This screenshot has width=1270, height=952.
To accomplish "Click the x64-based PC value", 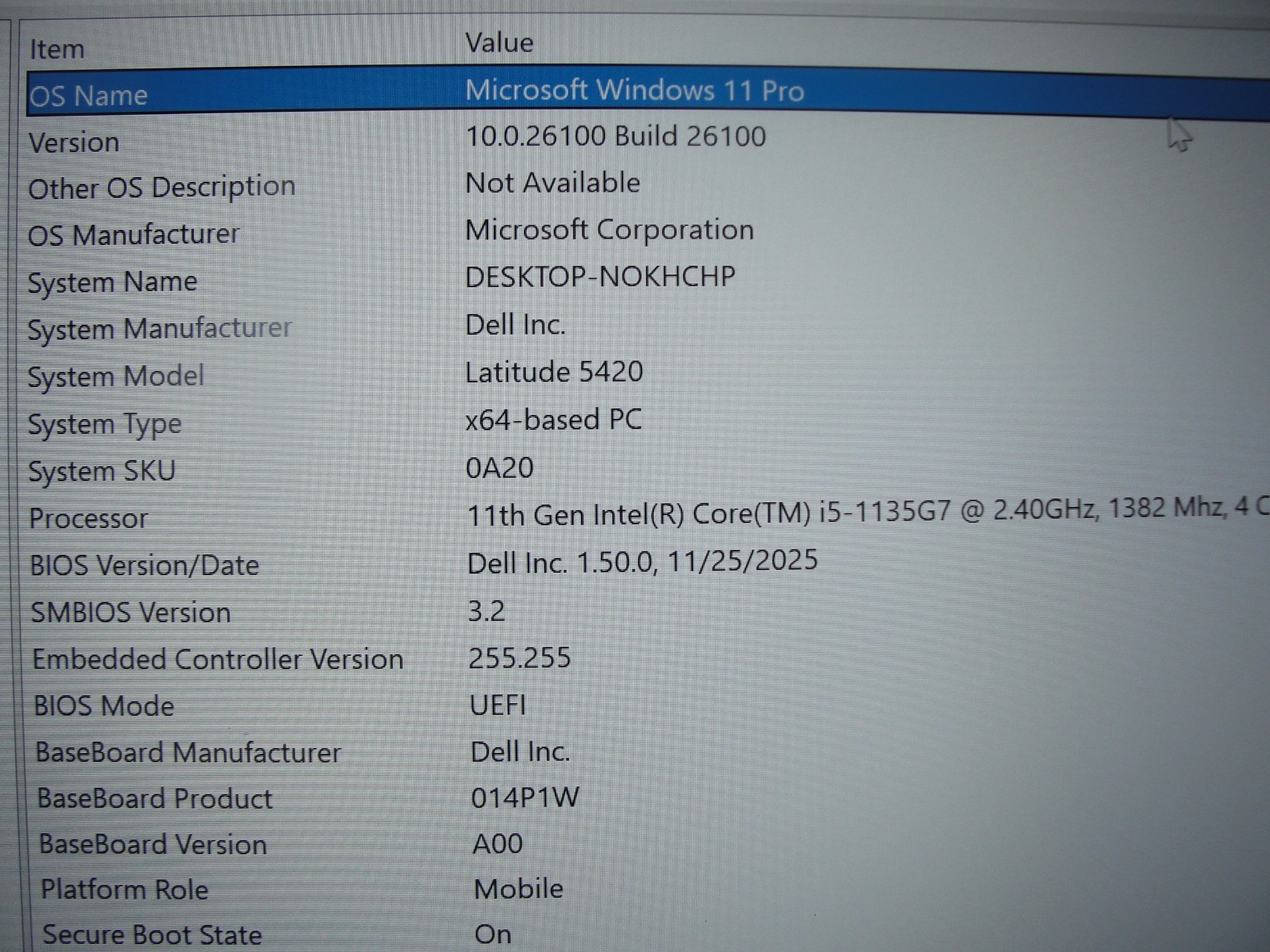I will (x=553, y=420).
